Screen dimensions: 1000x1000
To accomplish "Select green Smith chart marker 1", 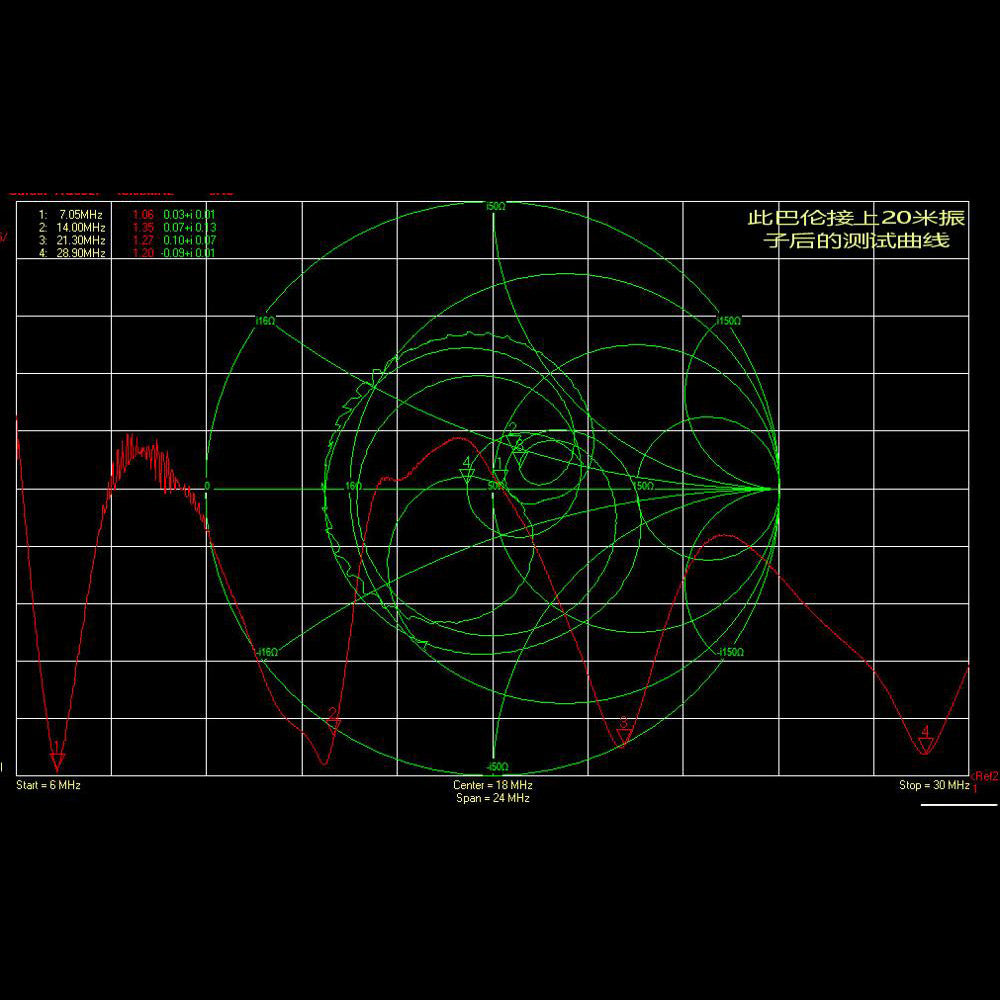I will [500, 477].
